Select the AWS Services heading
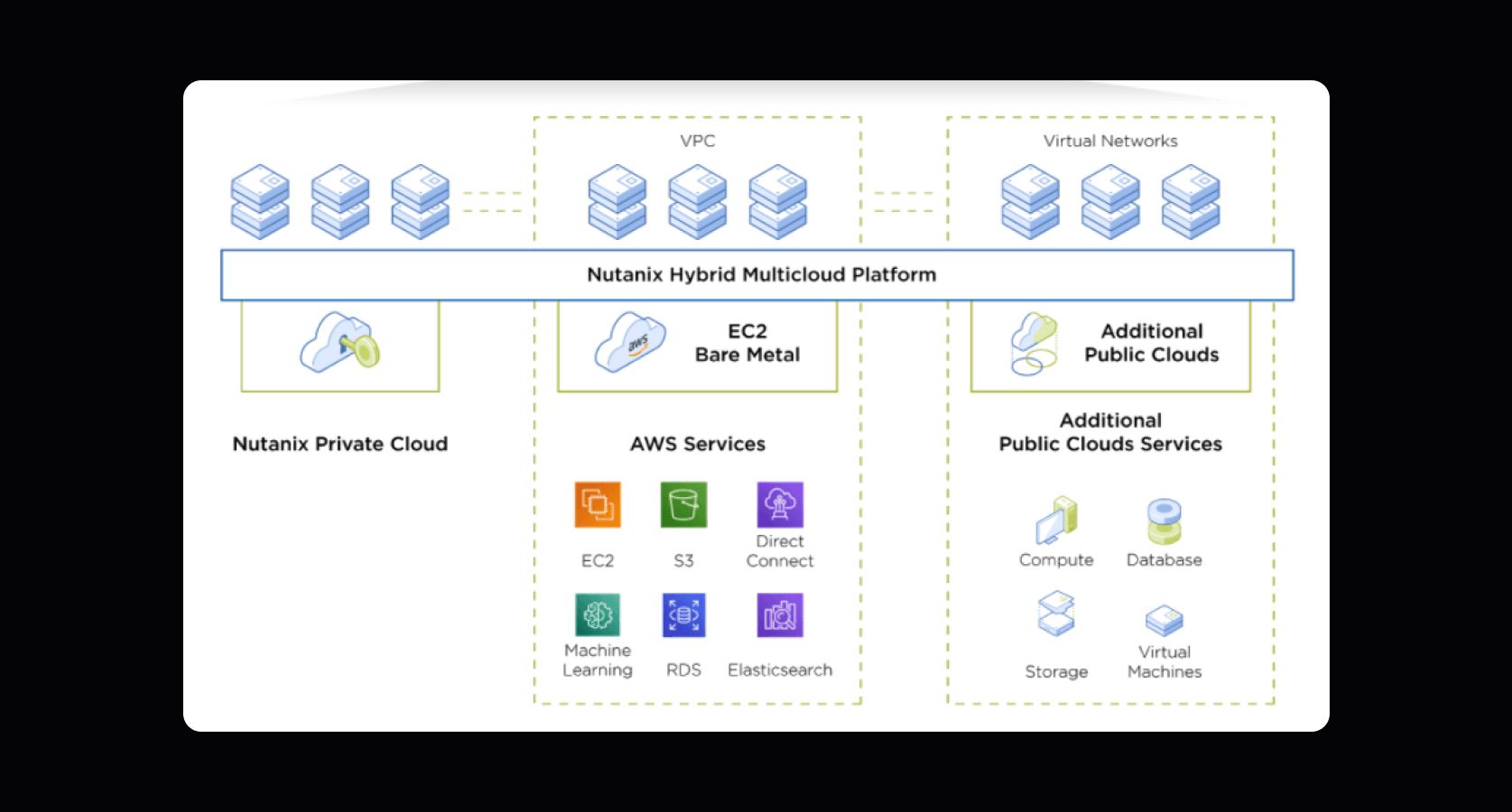 click(698, 444)
